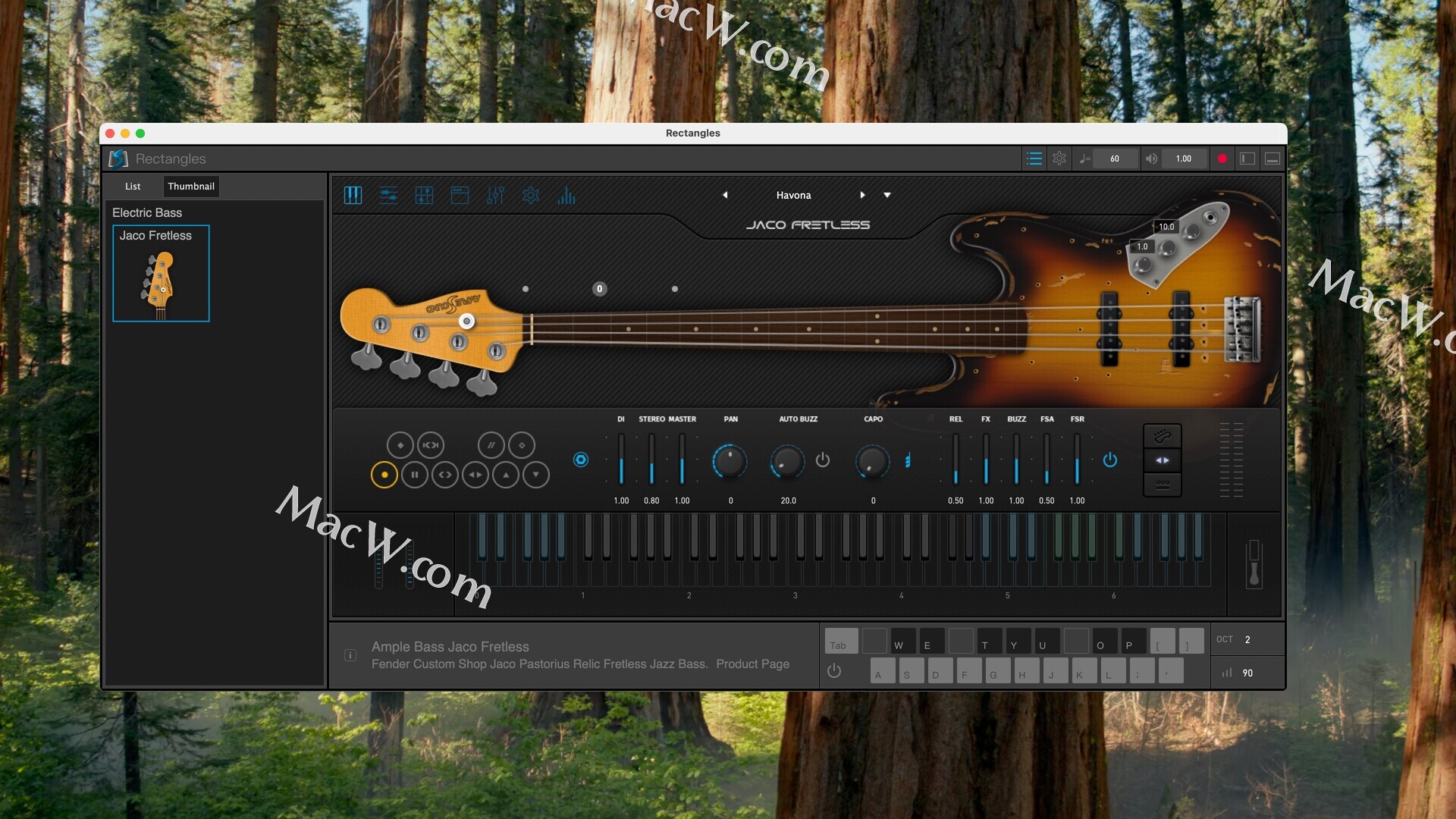This screenshot has height=819, width=1456.
Task: Open the Product Page link
Action: click(x=753, y=664)
